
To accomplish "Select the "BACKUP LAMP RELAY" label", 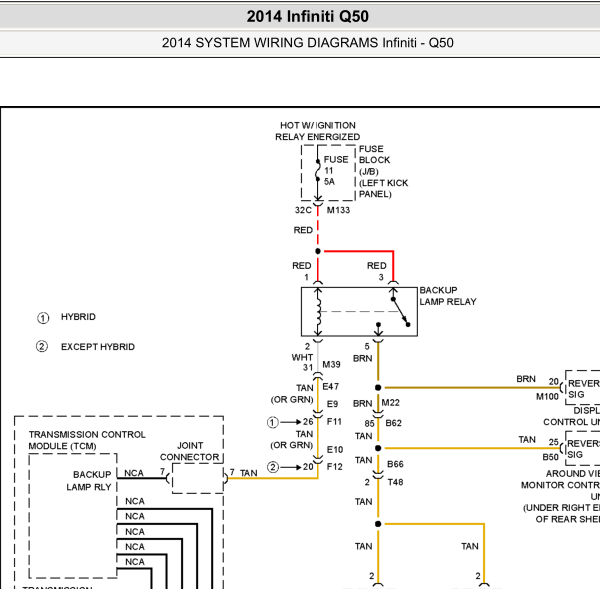I will point(448,296).
